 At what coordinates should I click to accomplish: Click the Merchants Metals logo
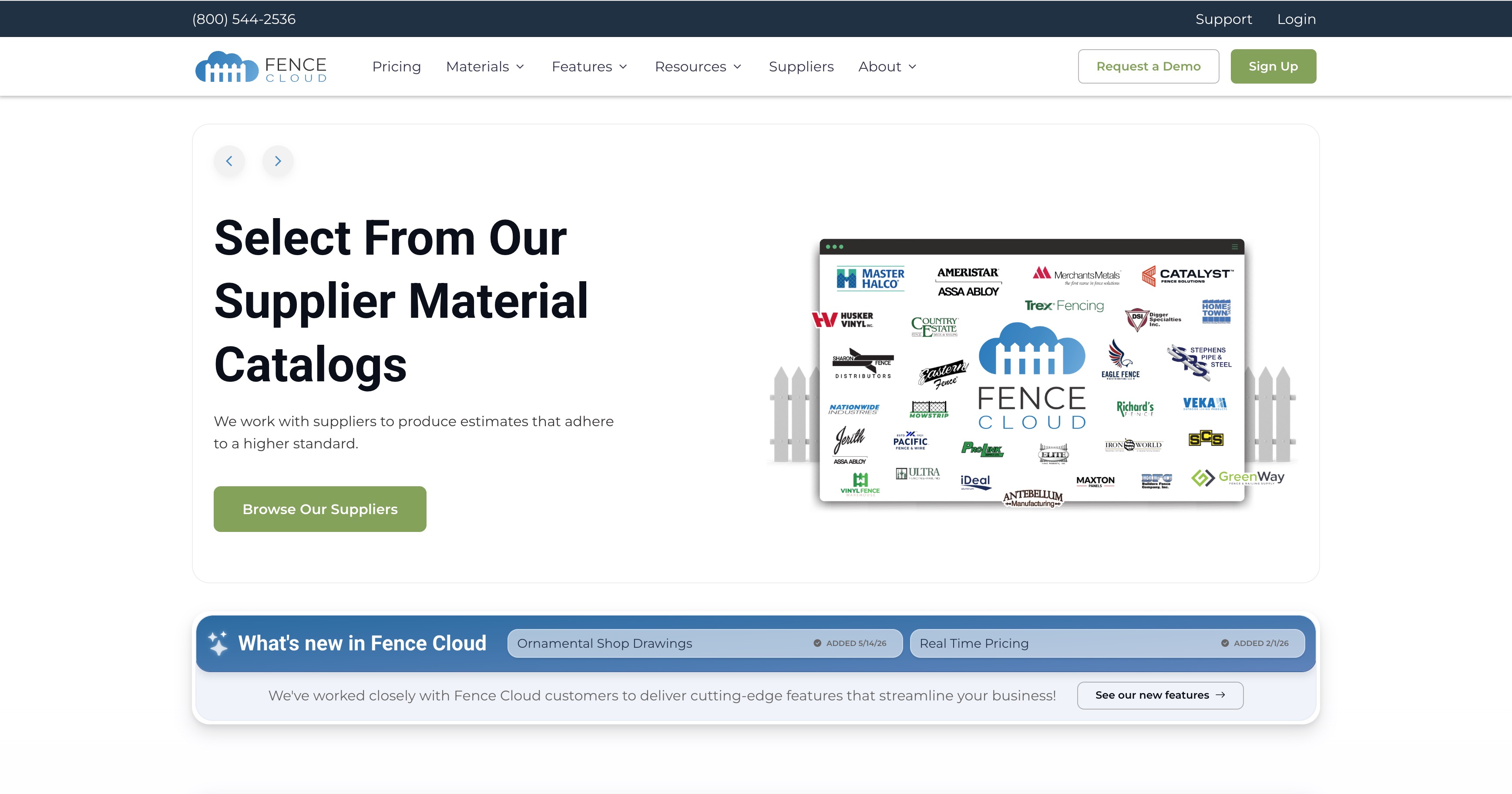pos(1076,276)
